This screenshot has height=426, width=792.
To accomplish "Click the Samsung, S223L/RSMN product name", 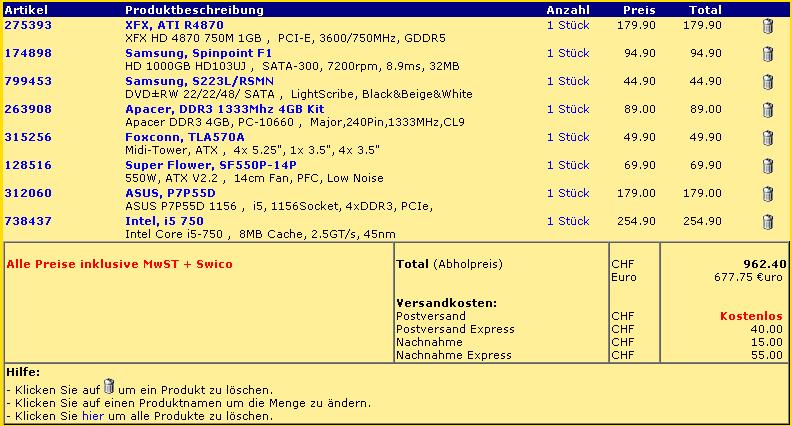I will [200, 81].
